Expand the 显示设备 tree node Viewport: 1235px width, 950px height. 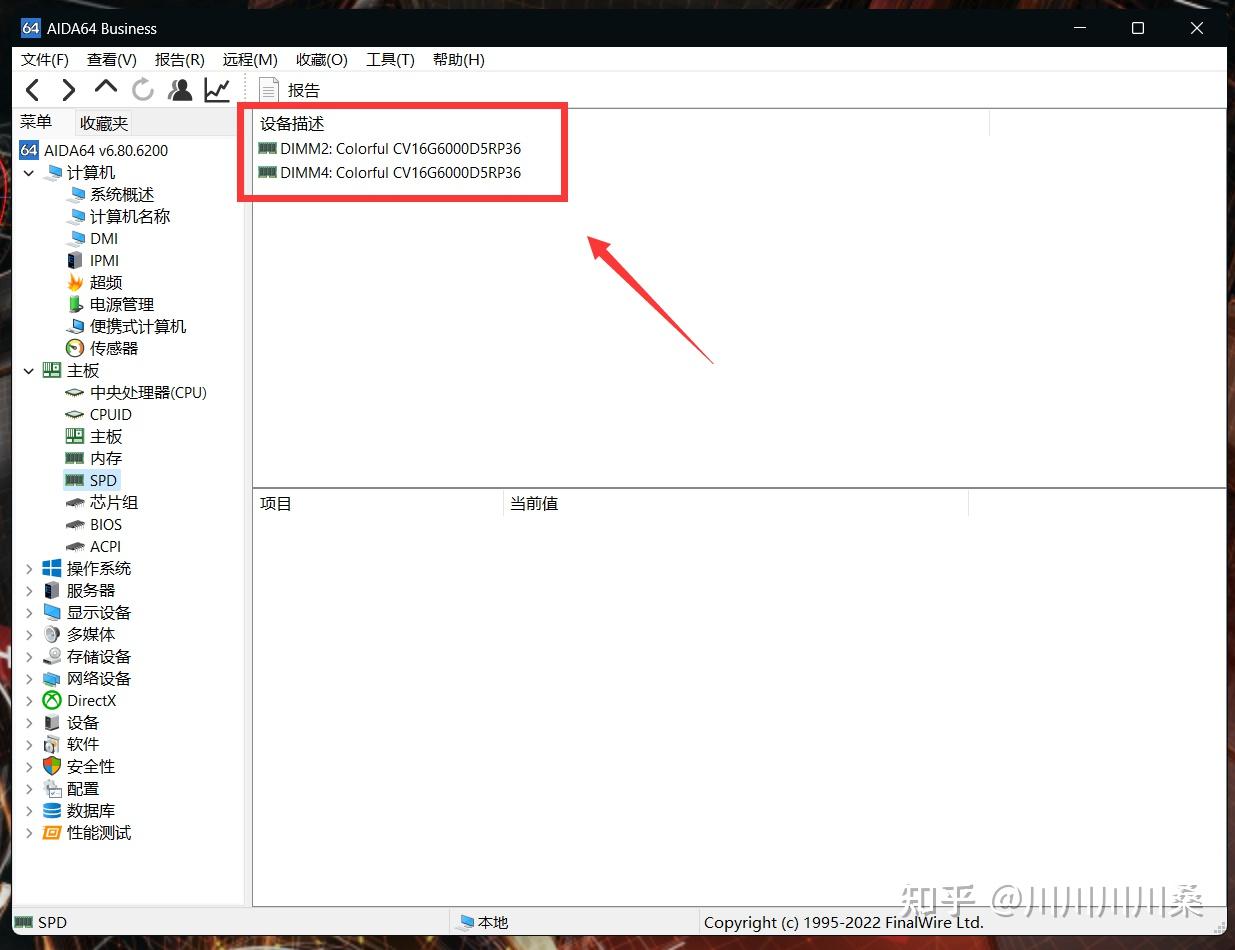29,612
